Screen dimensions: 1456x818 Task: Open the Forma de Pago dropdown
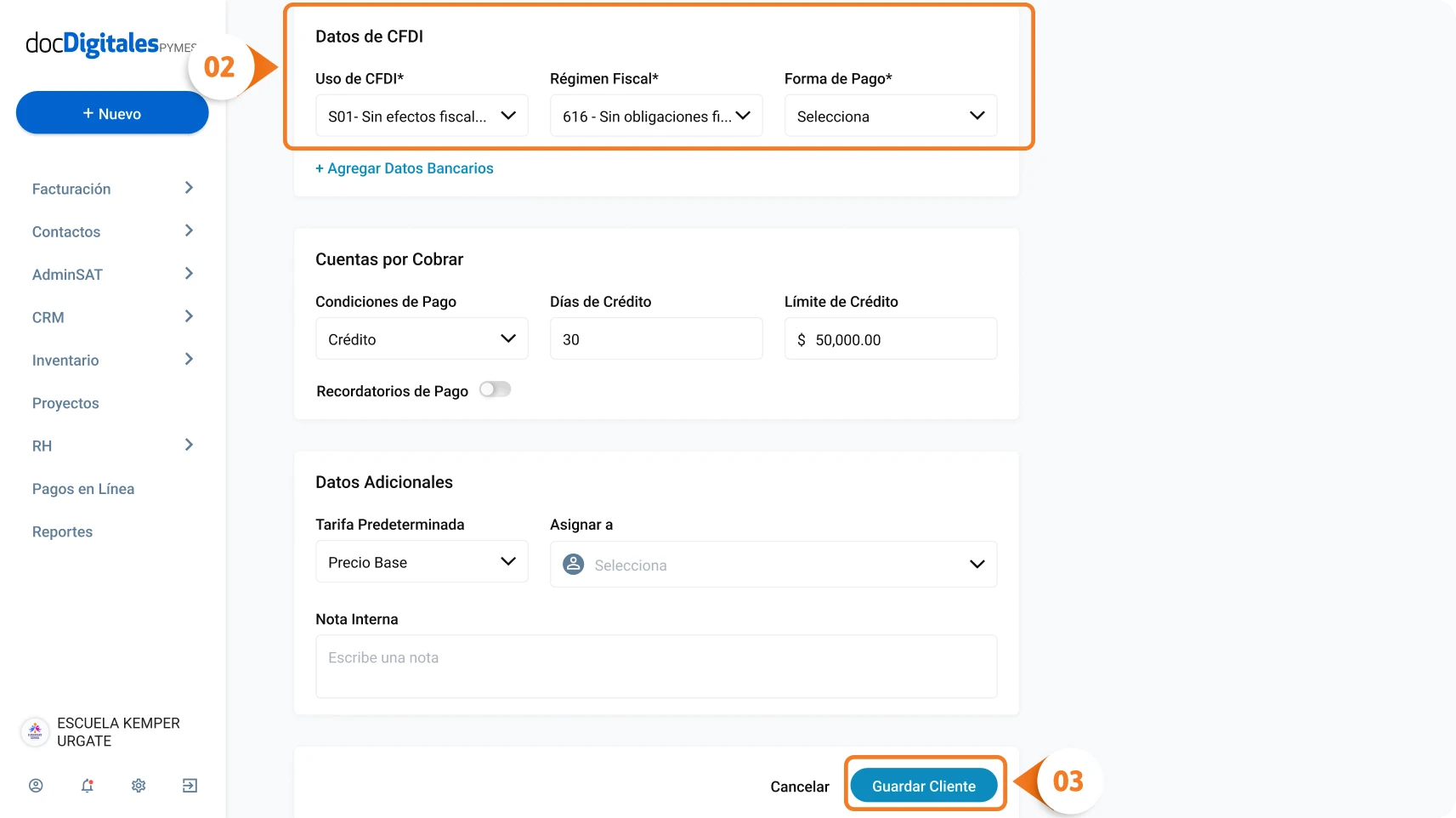coord(891,116)
